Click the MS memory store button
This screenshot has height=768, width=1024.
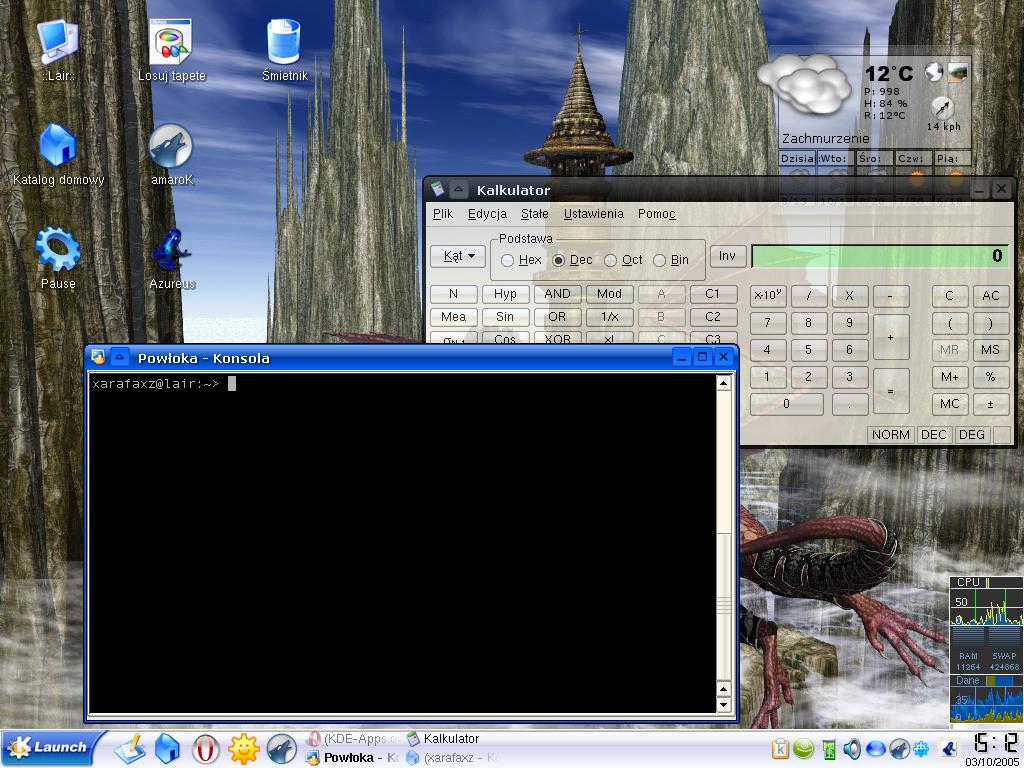point(991,350)
